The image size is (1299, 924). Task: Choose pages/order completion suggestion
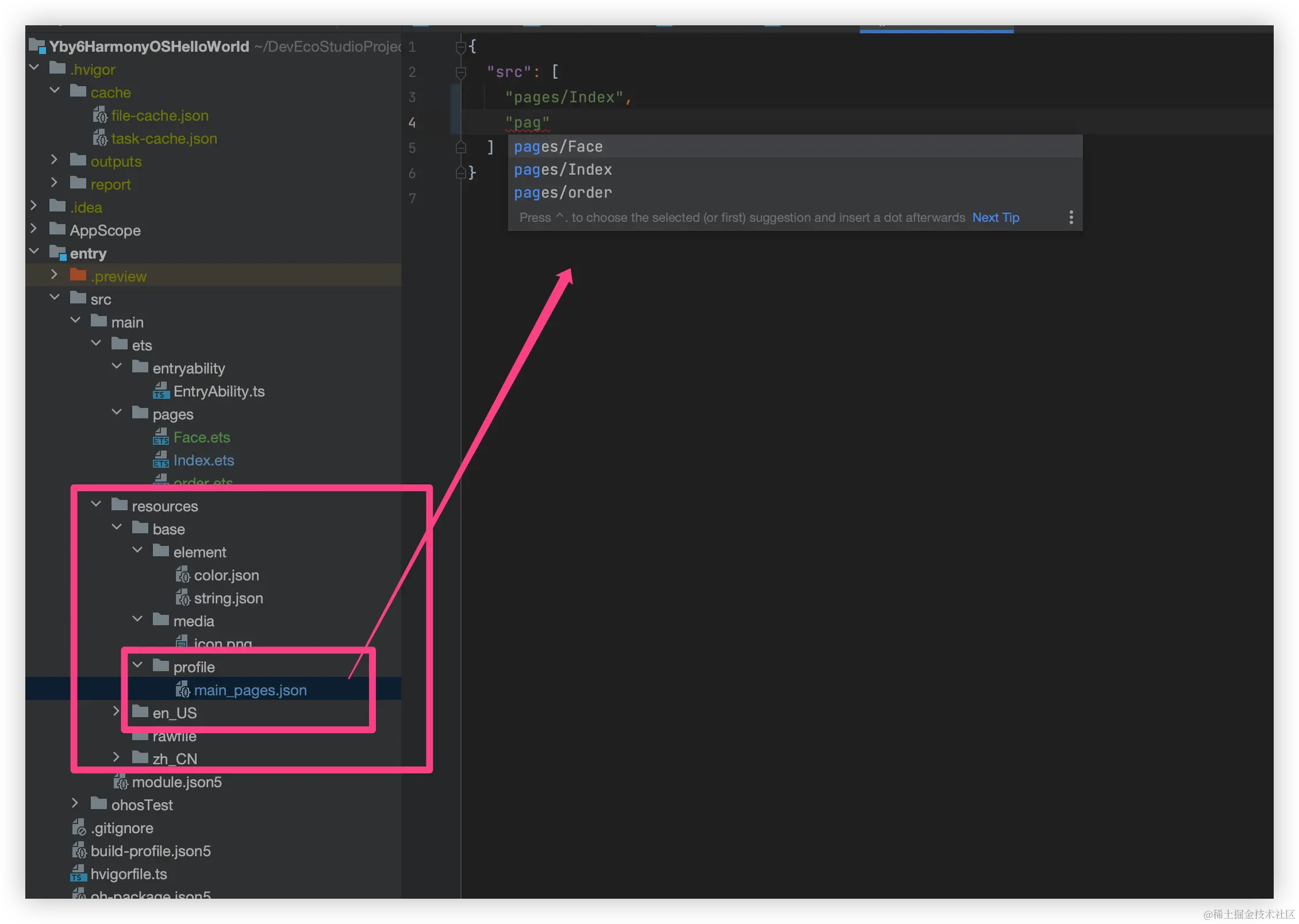(563, 193)
